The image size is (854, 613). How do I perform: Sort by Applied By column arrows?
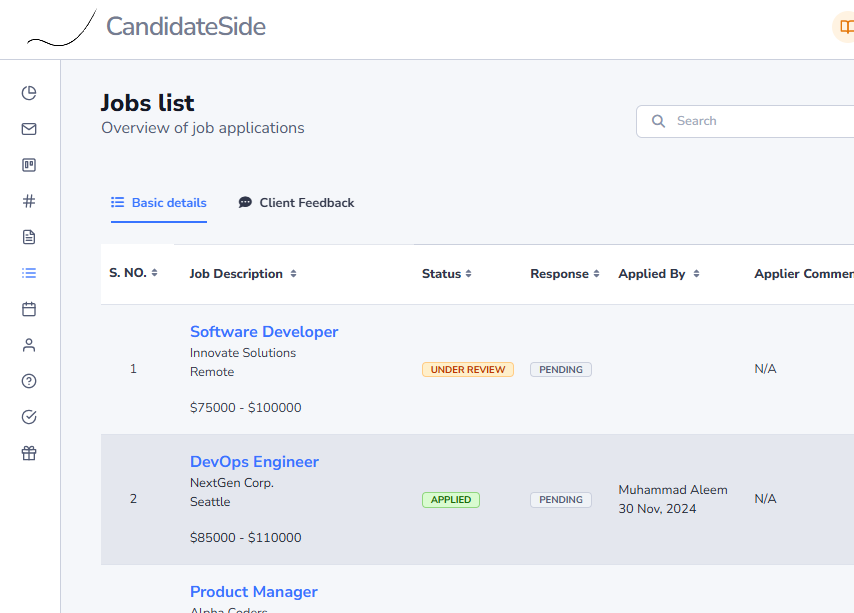[x=696, y=274]
